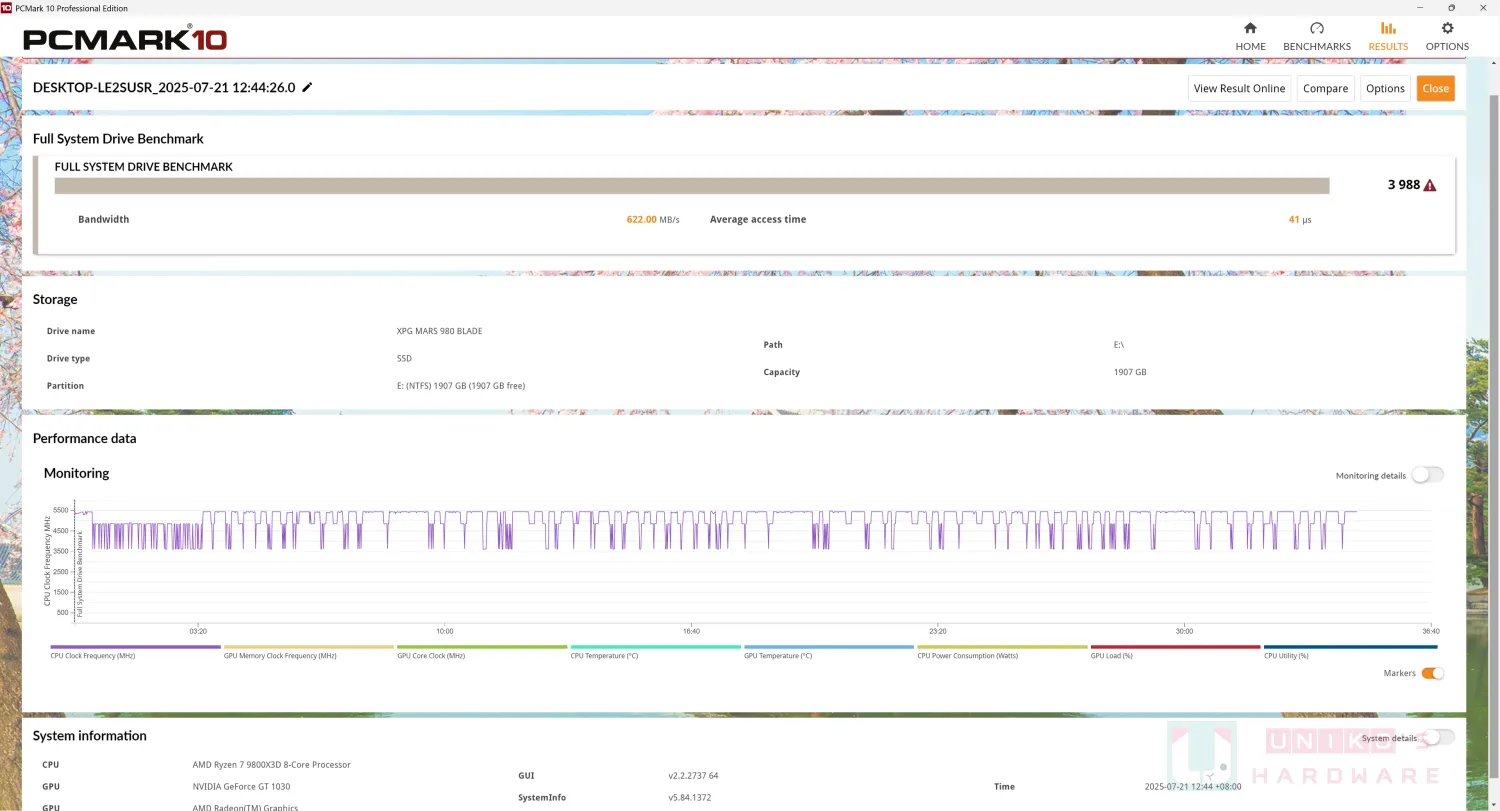The image size is (1500, 811).
Task: Maximize or restore the PCMark 10 window
Action: tap(1452, 7)
